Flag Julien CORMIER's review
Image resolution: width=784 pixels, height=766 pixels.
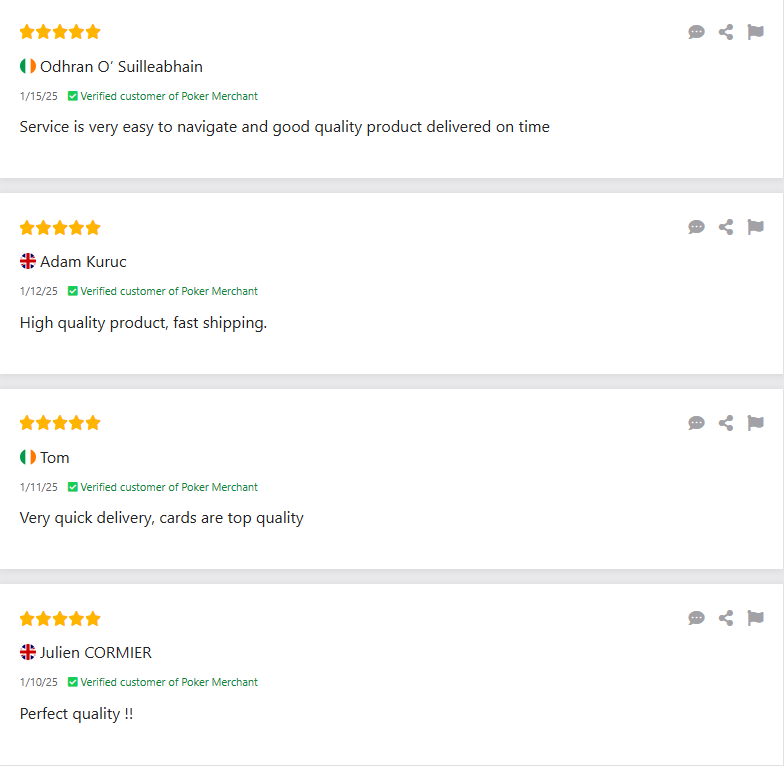tap(756, 618)
